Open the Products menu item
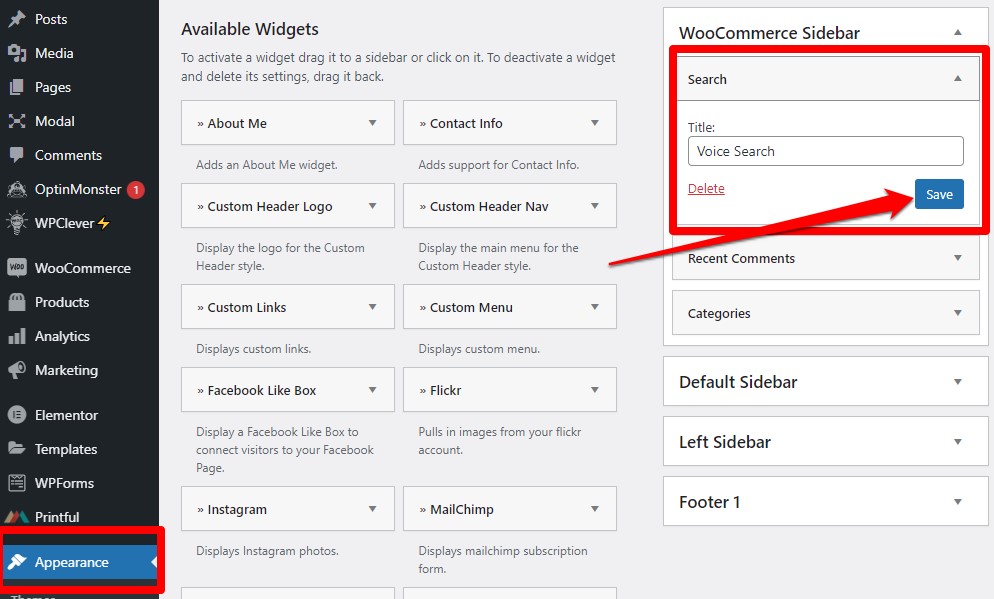The width and height of the screenshot is (994, 599). (62, 302)
